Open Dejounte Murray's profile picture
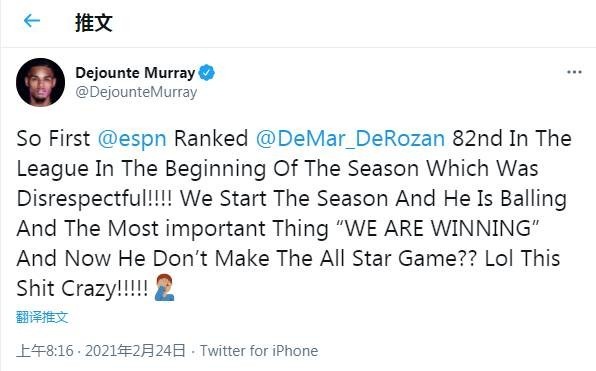Screen dimensions: 596x371 coord(40,82)
